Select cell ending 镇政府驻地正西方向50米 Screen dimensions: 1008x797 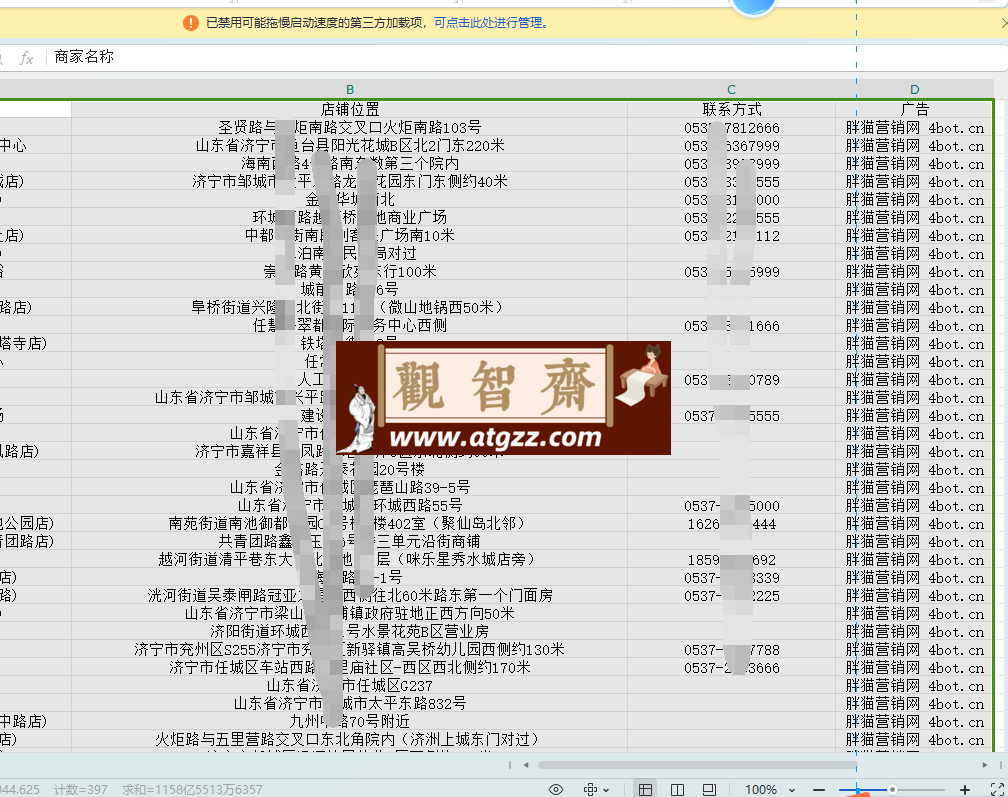pyautogui.click(x=350, y=614)
